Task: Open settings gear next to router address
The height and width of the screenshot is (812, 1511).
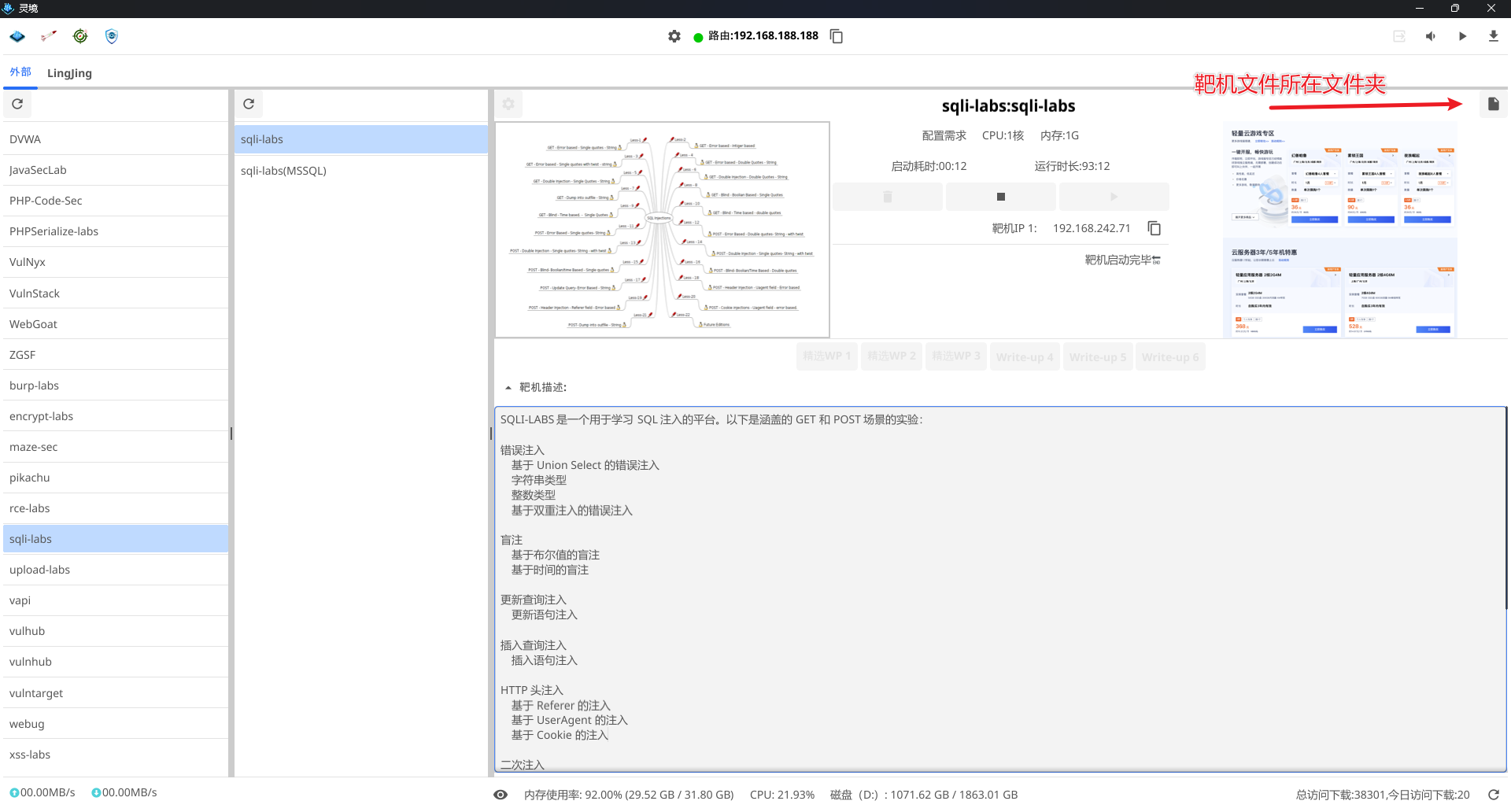Action: [674, 36]
